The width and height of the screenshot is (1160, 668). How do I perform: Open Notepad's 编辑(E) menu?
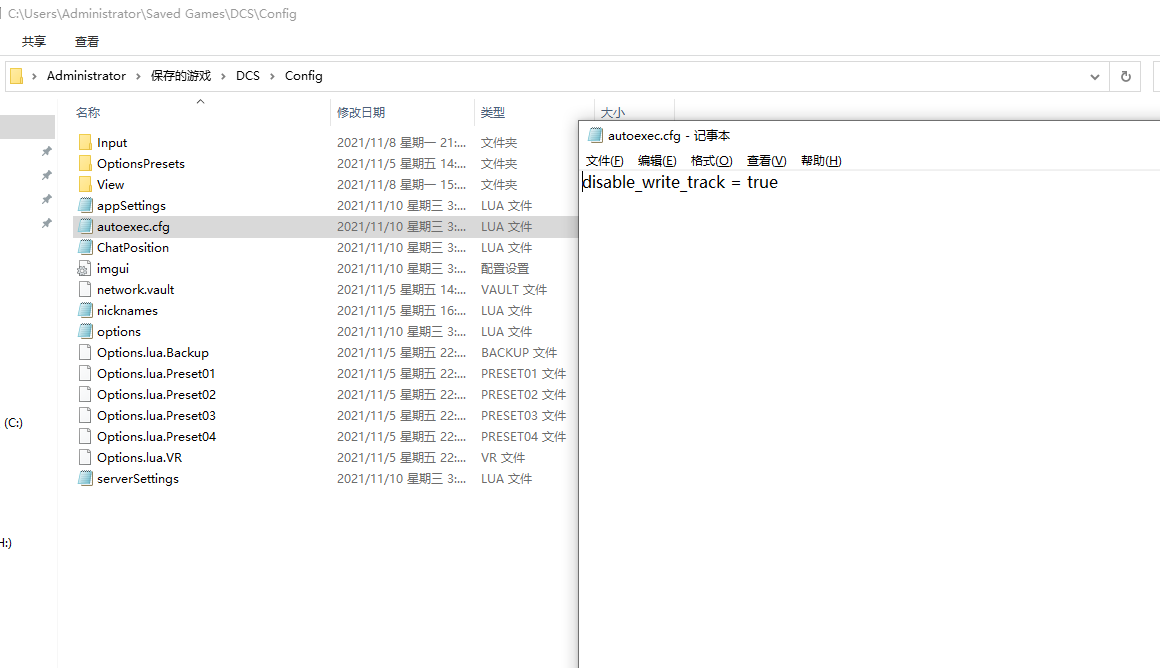(x=657, y=161)
